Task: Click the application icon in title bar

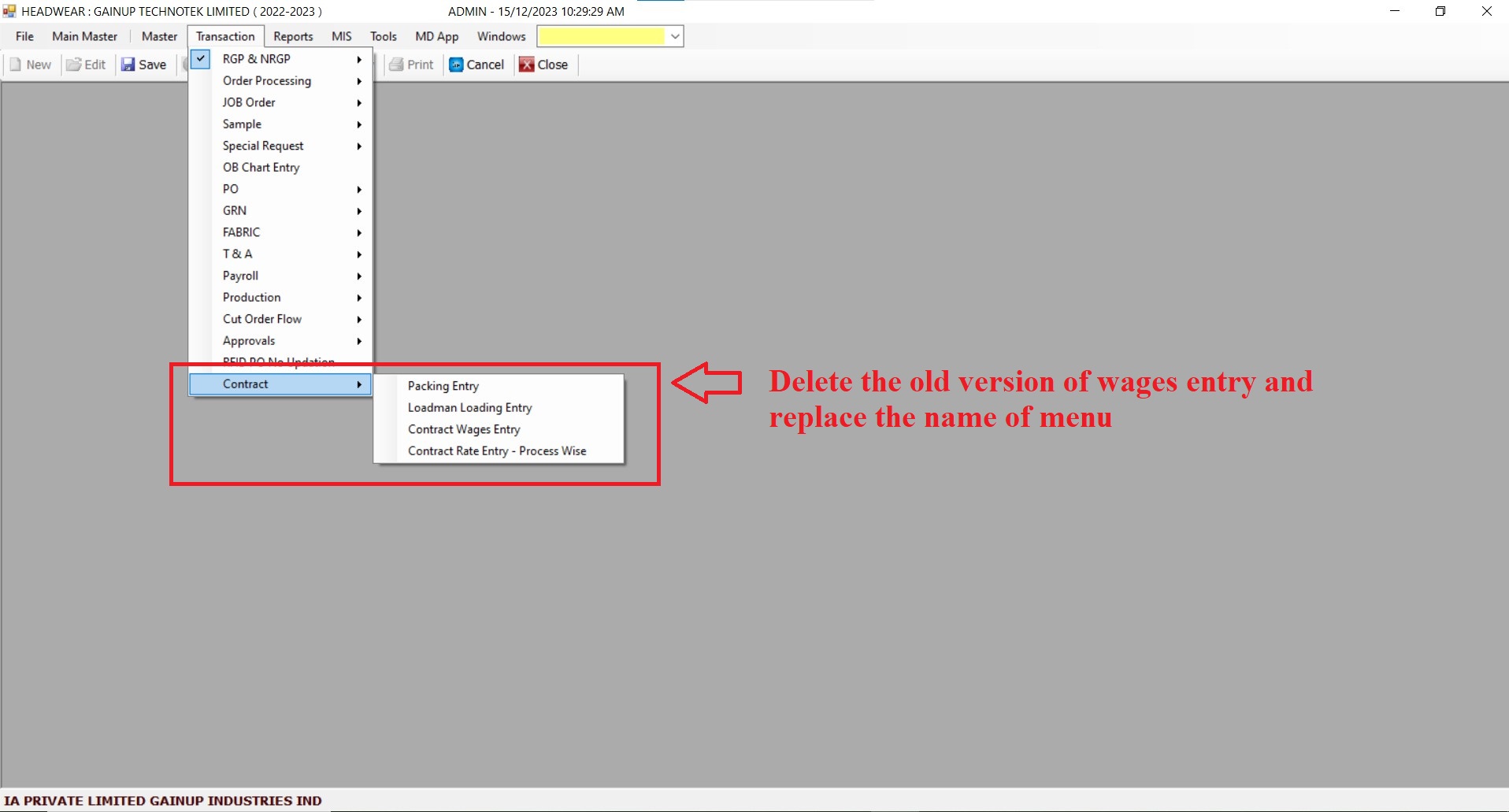Action: [x=9, y=11]
